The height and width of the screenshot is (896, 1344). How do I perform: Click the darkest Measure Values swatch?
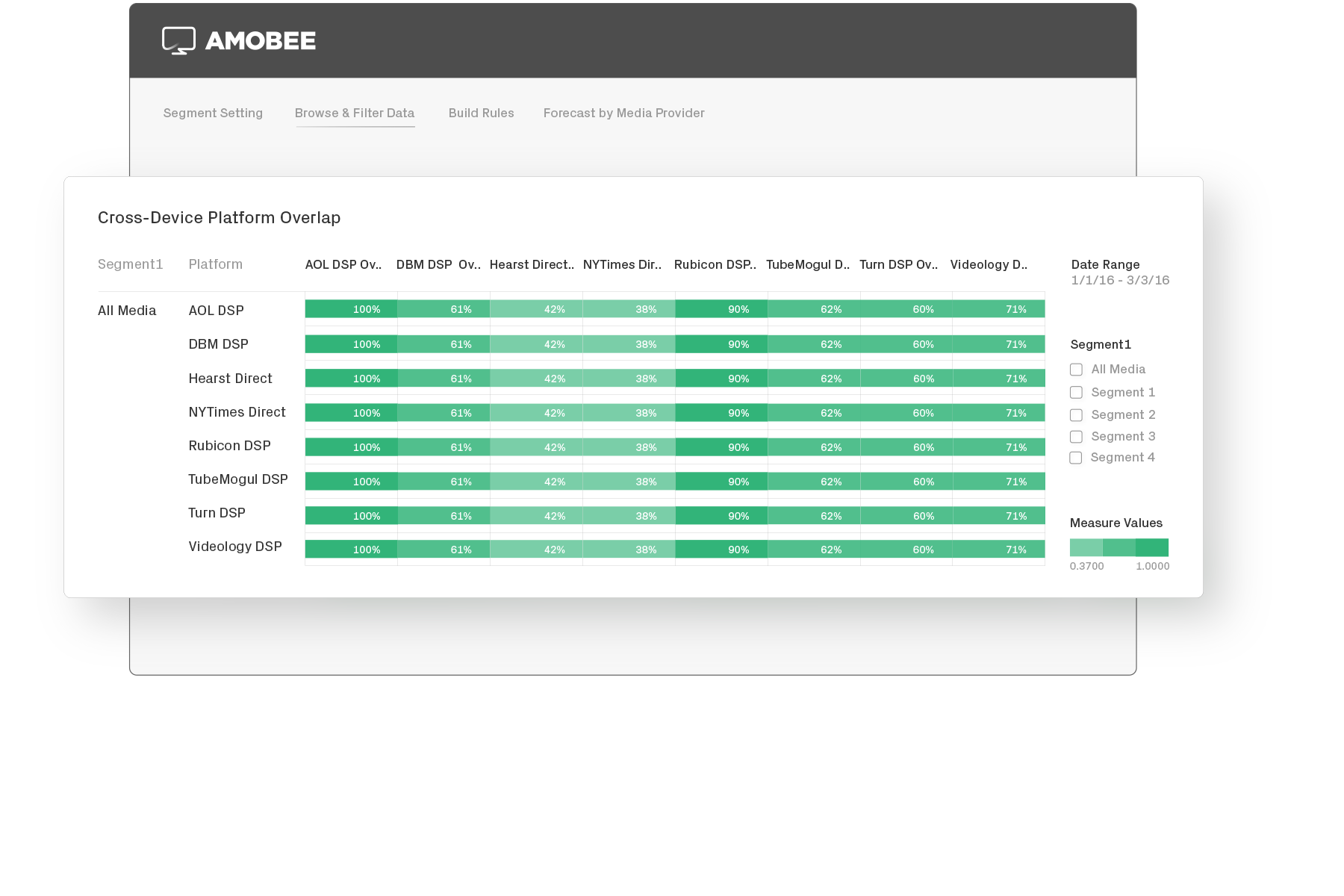click(1152, 547)
